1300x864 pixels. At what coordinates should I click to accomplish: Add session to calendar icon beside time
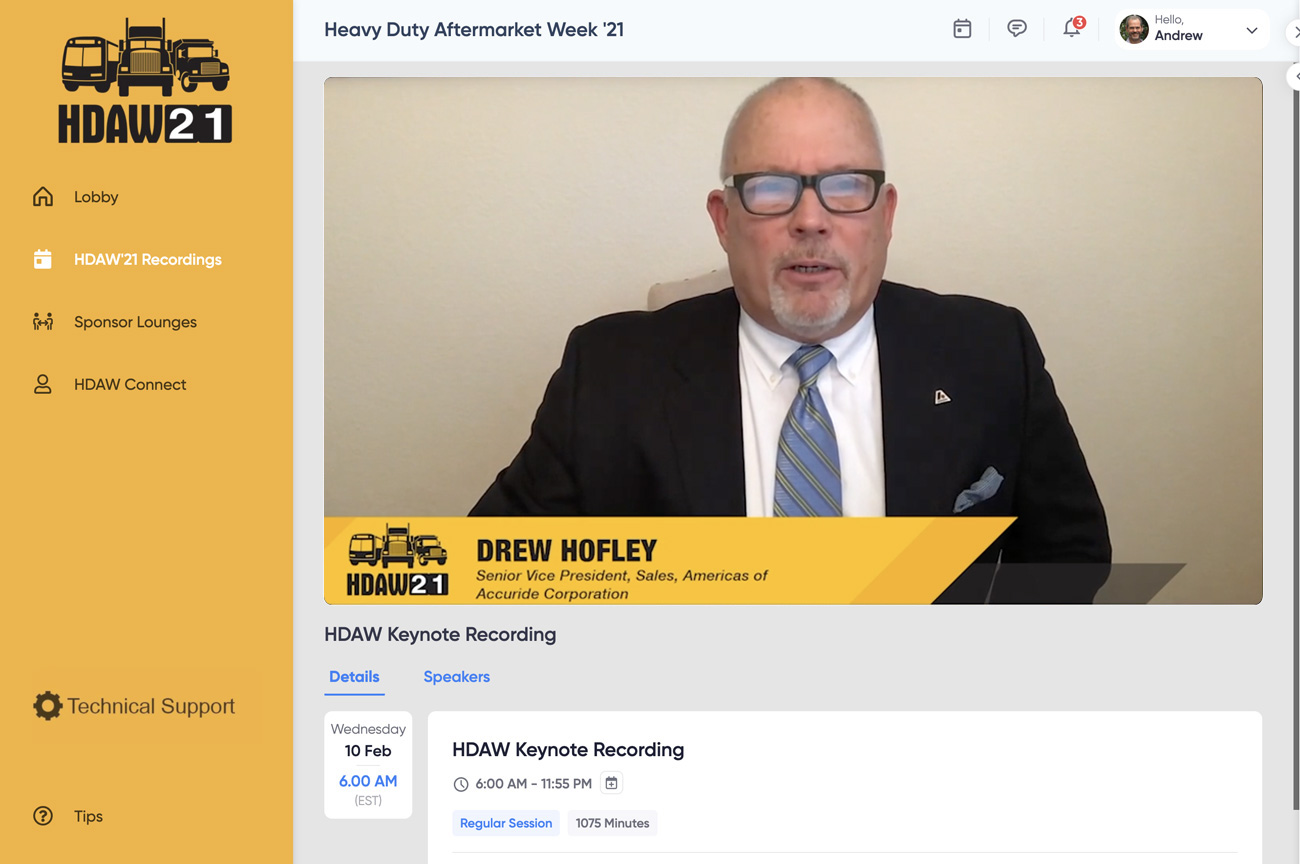pyautogui.click(x=611, y=783)
